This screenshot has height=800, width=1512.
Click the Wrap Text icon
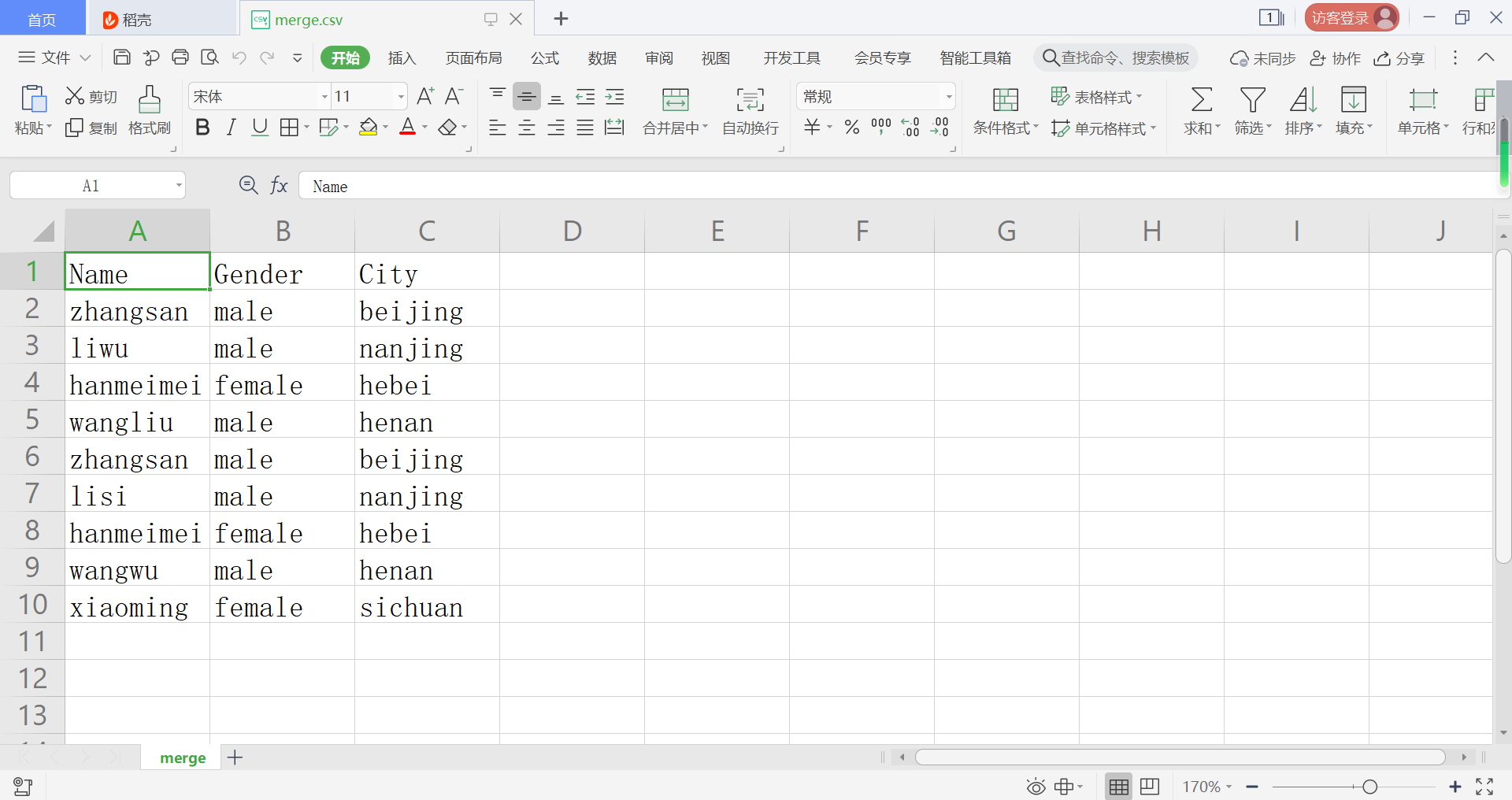[x=750, y=99]
